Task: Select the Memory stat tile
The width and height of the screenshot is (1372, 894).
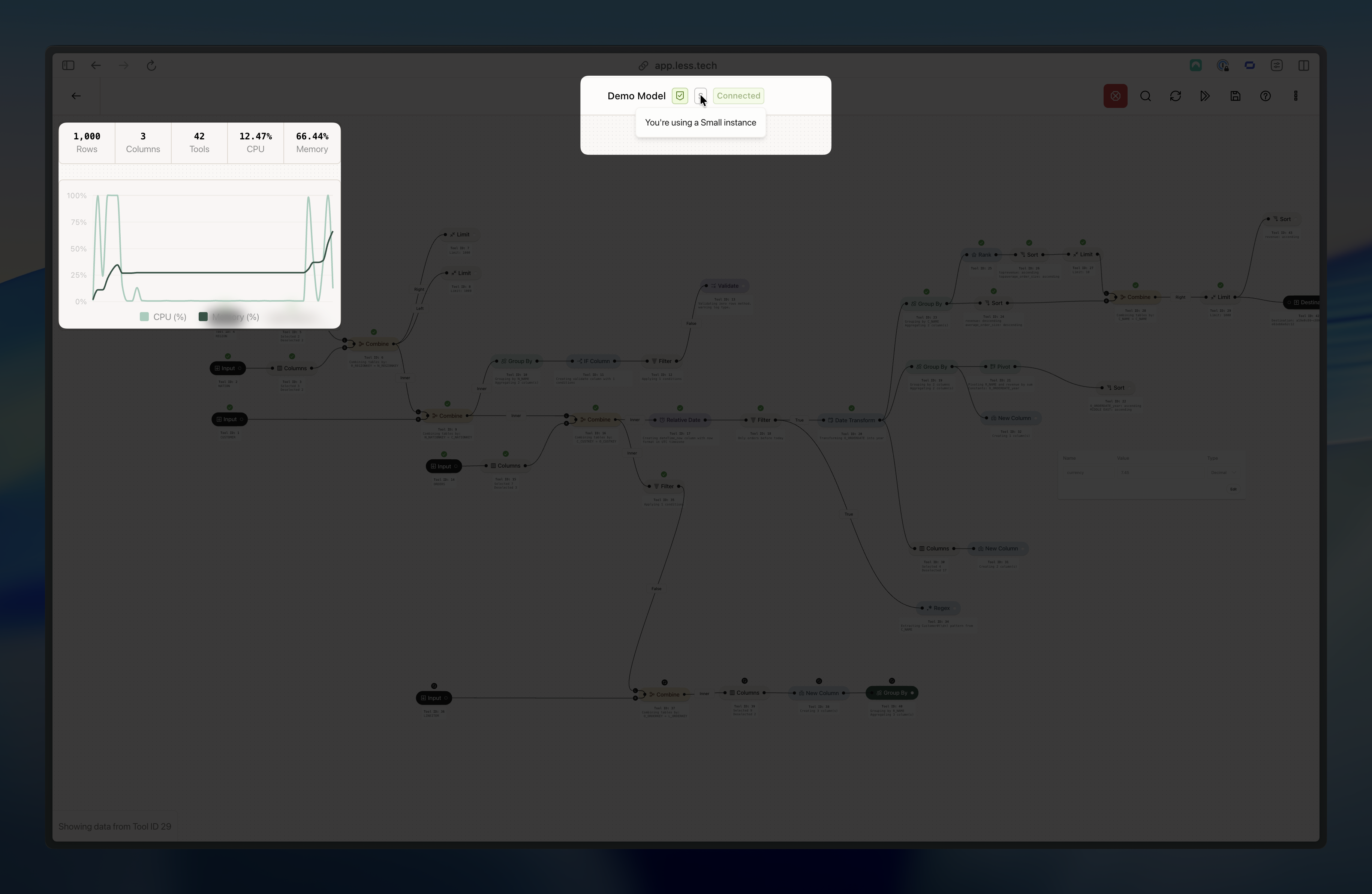Action: pyautogui.click(x=312, y=142)
